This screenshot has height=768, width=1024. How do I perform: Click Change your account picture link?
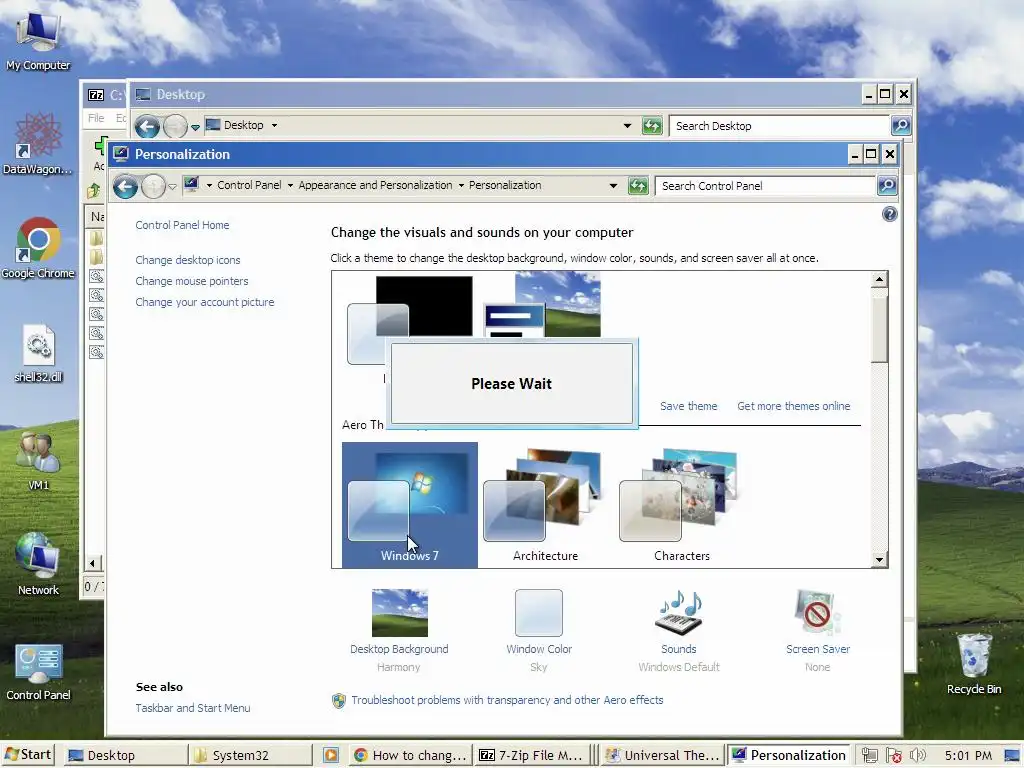[204, 302]
